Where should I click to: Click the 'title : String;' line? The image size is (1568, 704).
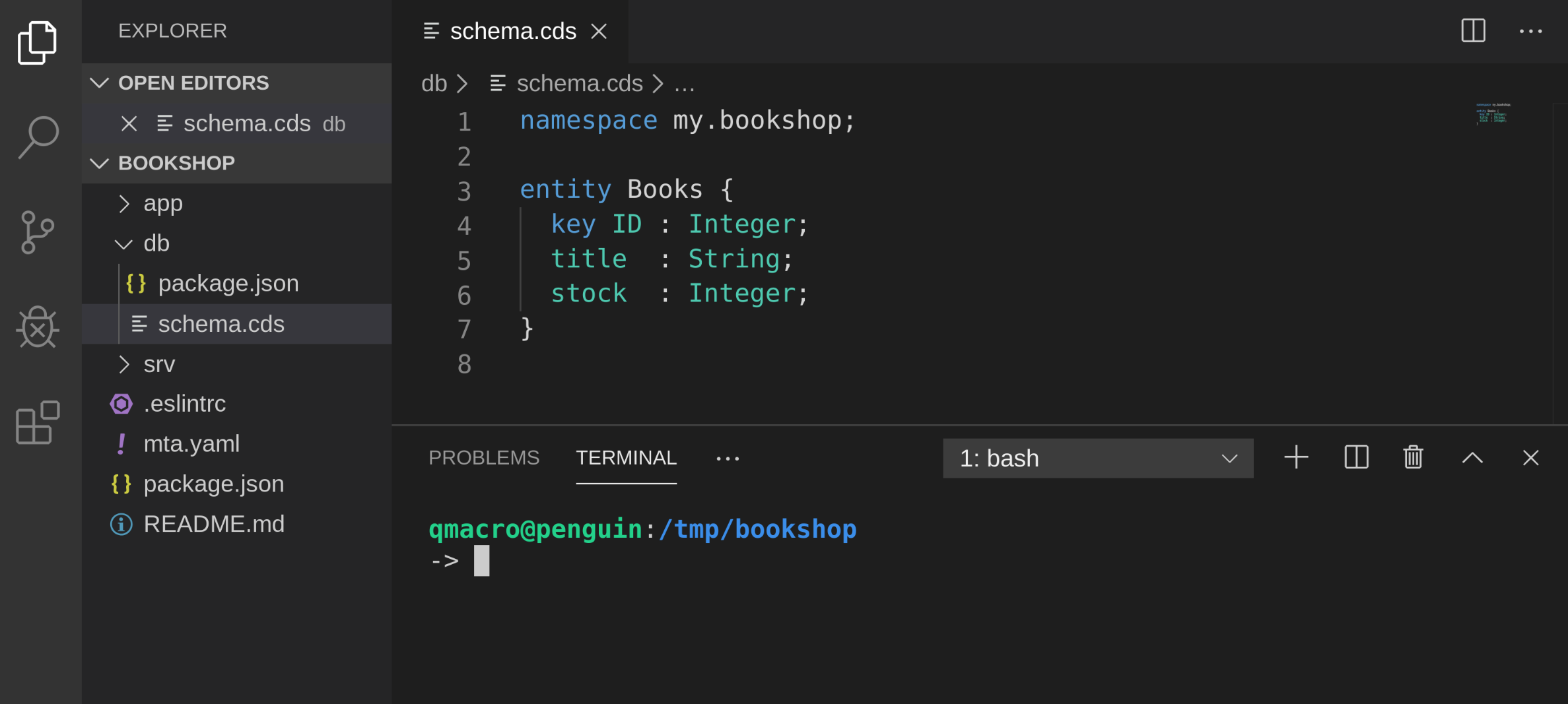coord(671,259)
